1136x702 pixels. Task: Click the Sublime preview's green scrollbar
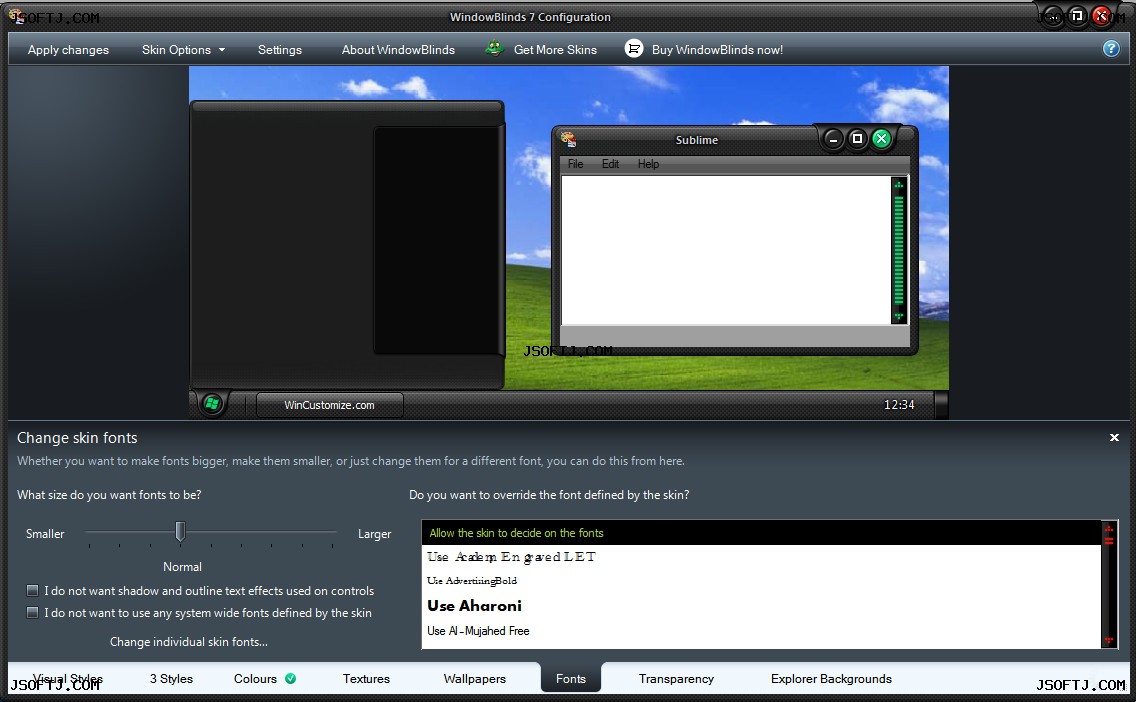(899, 250)
